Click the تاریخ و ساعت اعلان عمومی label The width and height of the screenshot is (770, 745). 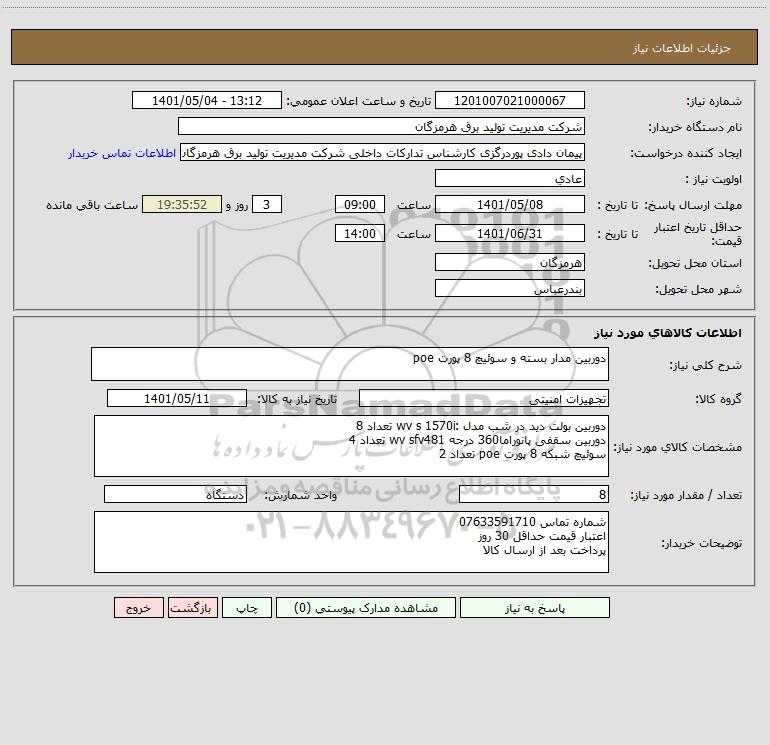point(359,101)
